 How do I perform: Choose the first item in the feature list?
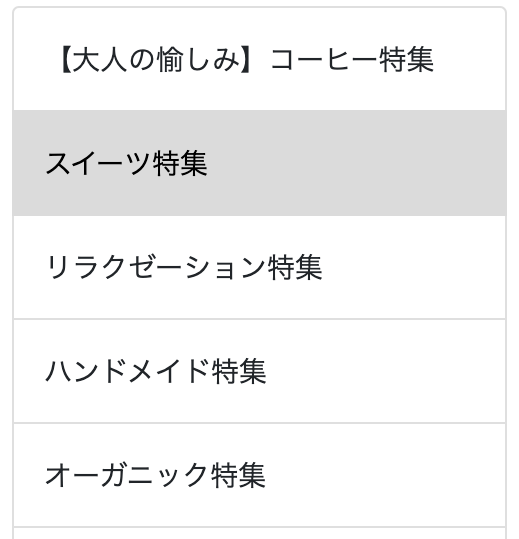tap(260, 59)
